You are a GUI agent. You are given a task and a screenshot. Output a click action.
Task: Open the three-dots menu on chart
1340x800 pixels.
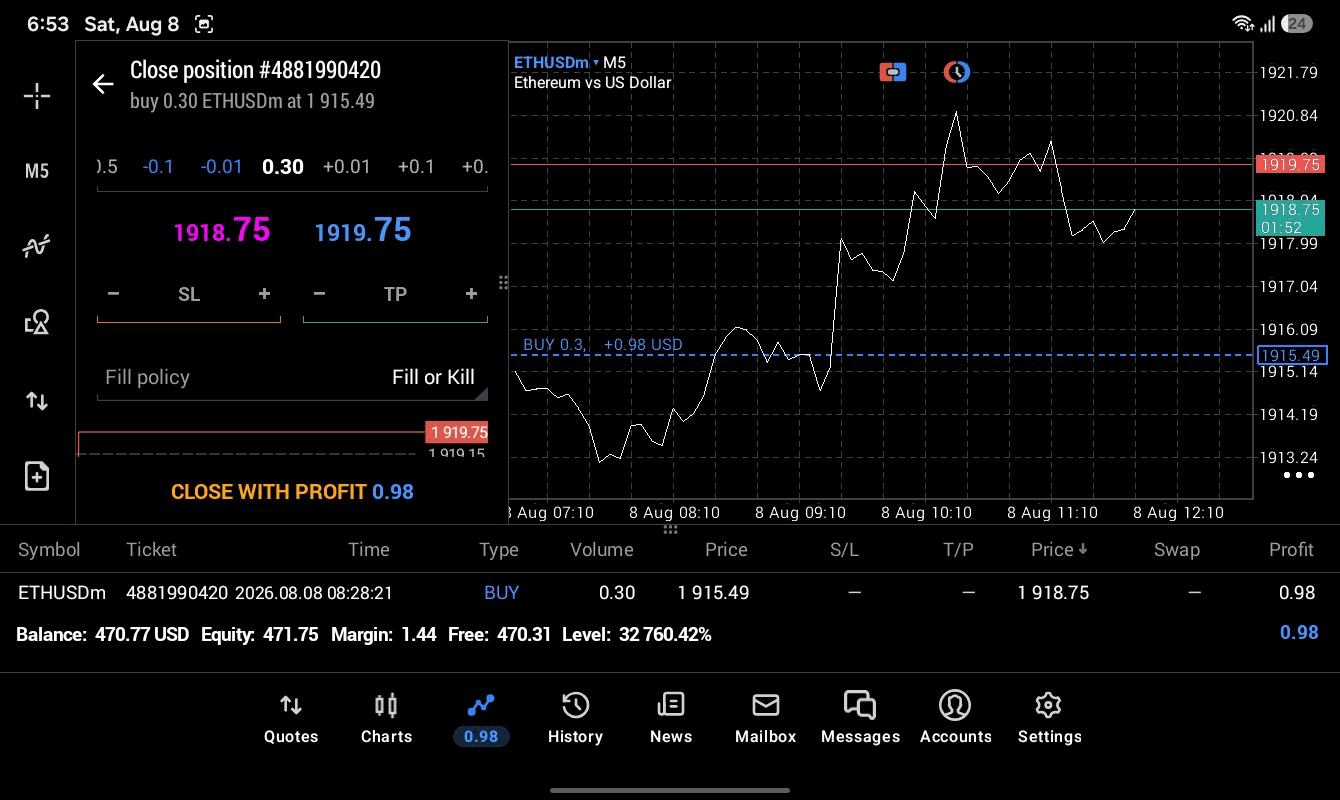coord(1298,475)
